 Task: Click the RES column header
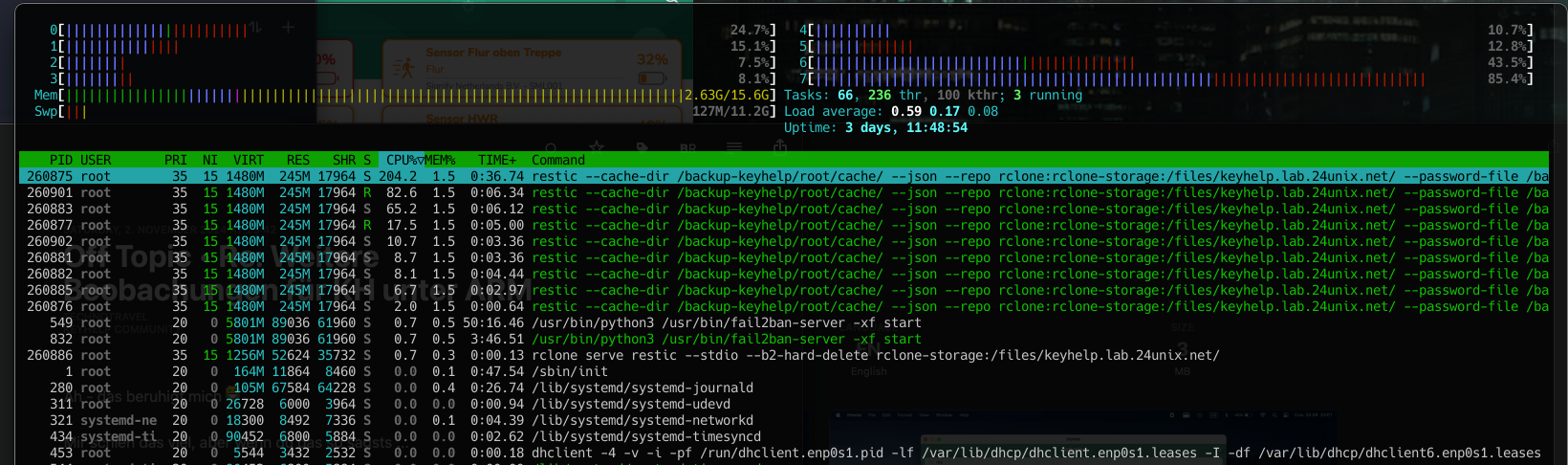298,160
